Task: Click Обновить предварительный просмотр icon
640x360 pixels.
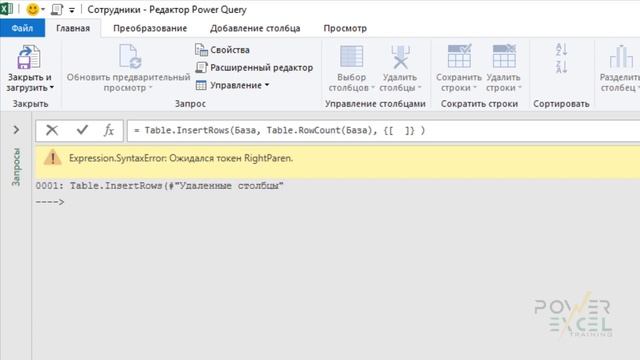Action: click(x=130, y=56)
